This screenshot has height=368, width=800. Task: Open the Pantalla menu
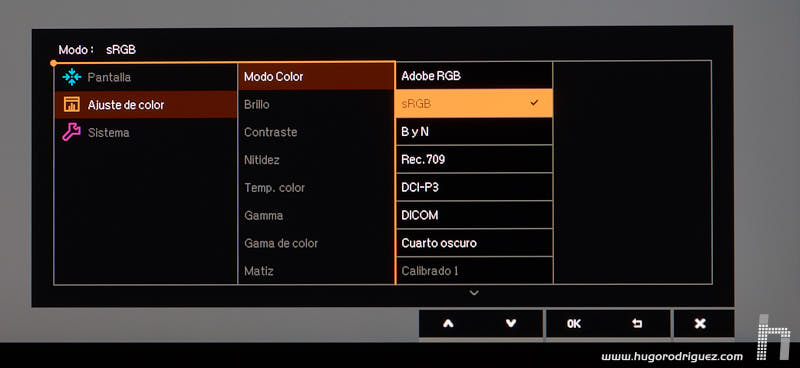(145, 77)
